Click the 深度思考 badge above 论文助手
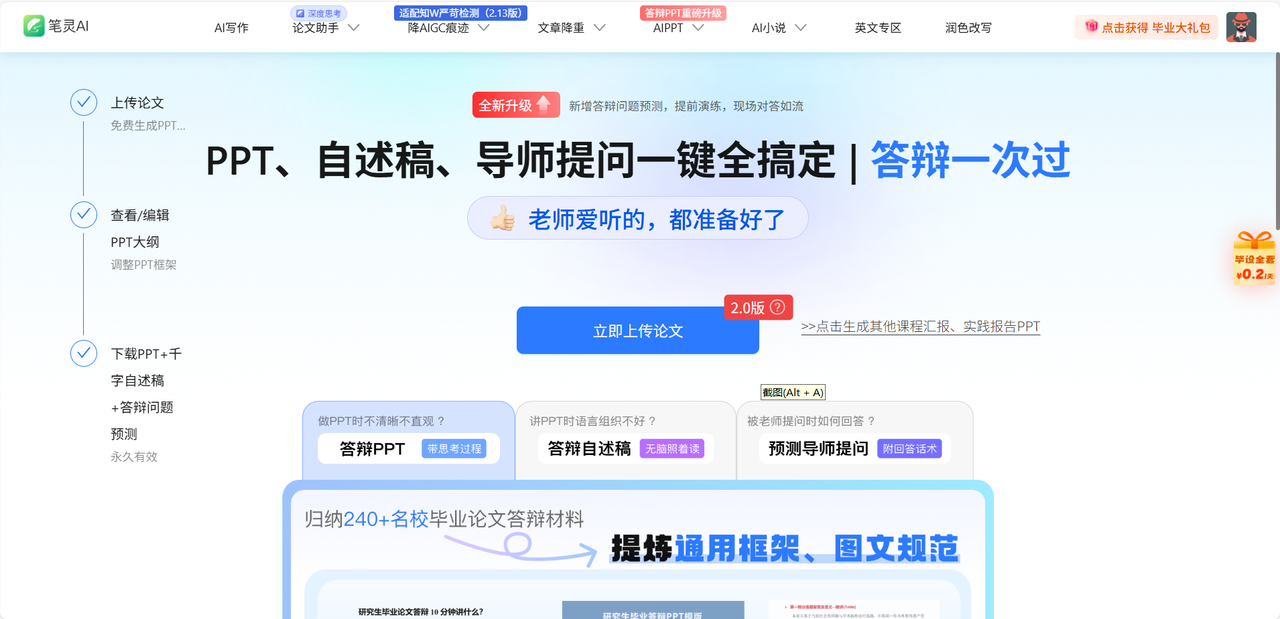 pyautogui.click(x=318, y=13)
